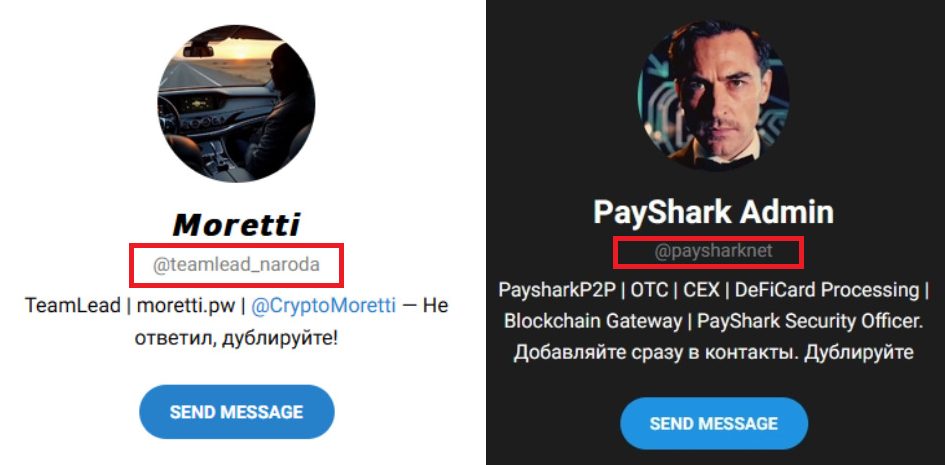This screenshot has width=945, height=465.
Task: Click the @paysharknet username
Action: point(713,251)
